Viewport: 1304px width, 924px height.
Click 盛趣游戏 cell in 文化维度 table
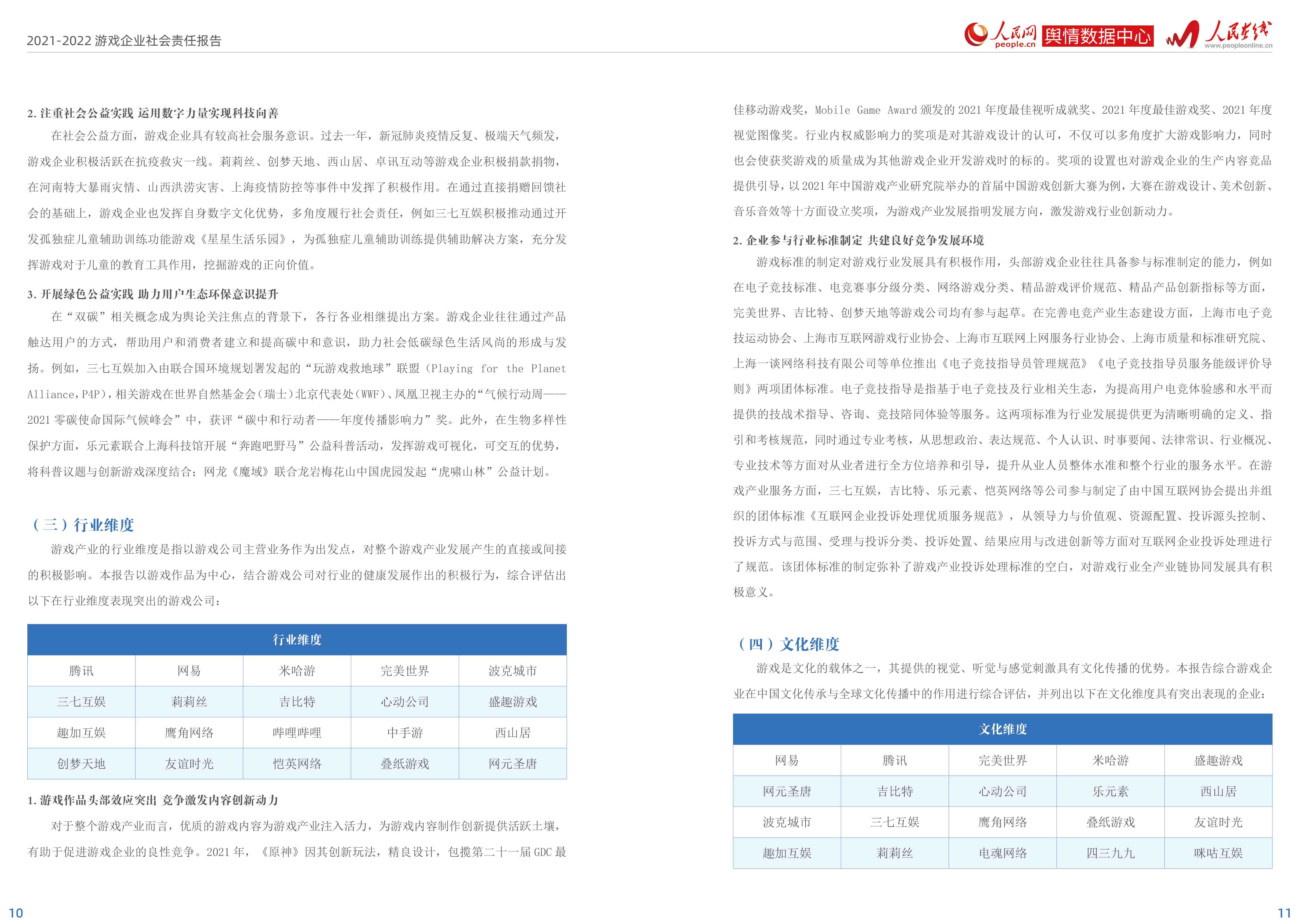(1218, 760)
